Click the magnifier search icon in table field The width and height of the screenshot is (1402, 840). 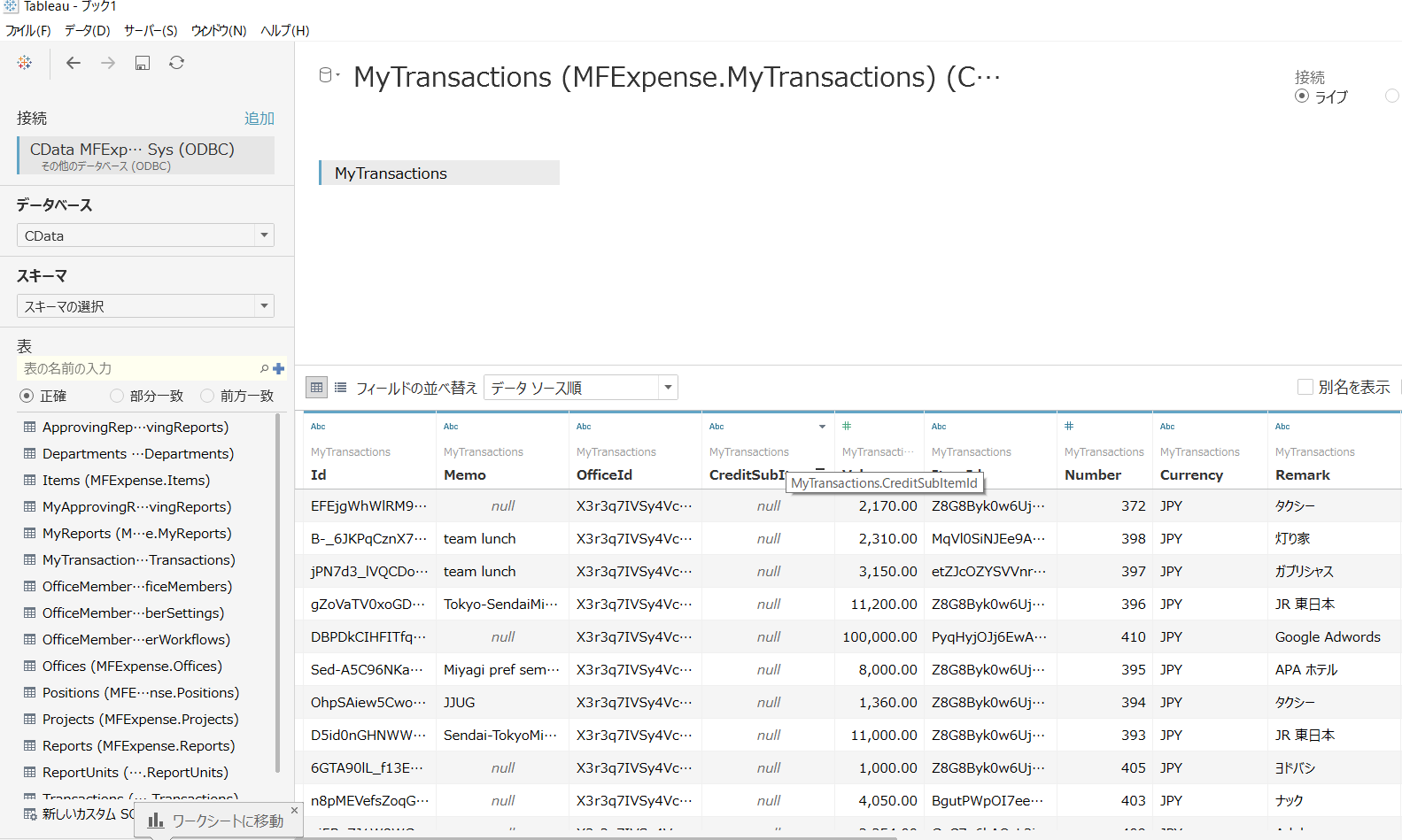click(264, 369)
